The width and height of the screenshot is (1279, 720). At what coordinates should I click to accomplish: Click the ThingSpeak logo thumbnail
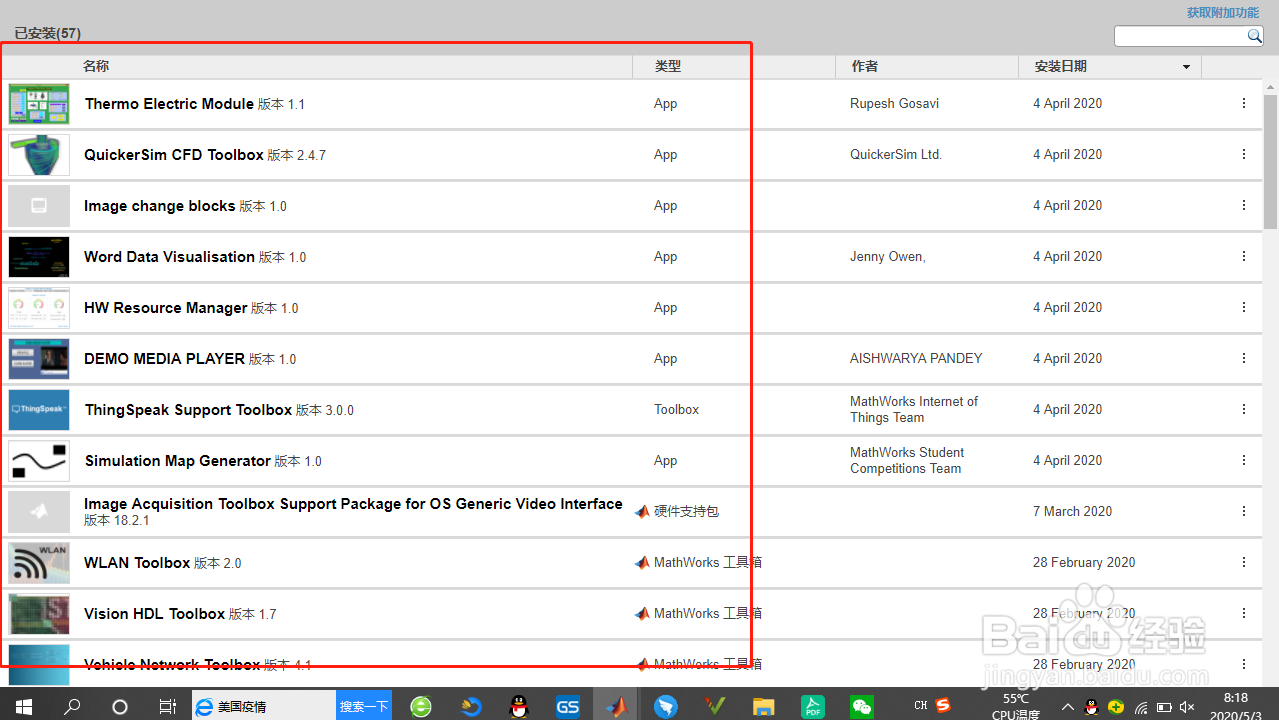pyautogui.click(x=39, y=410)
